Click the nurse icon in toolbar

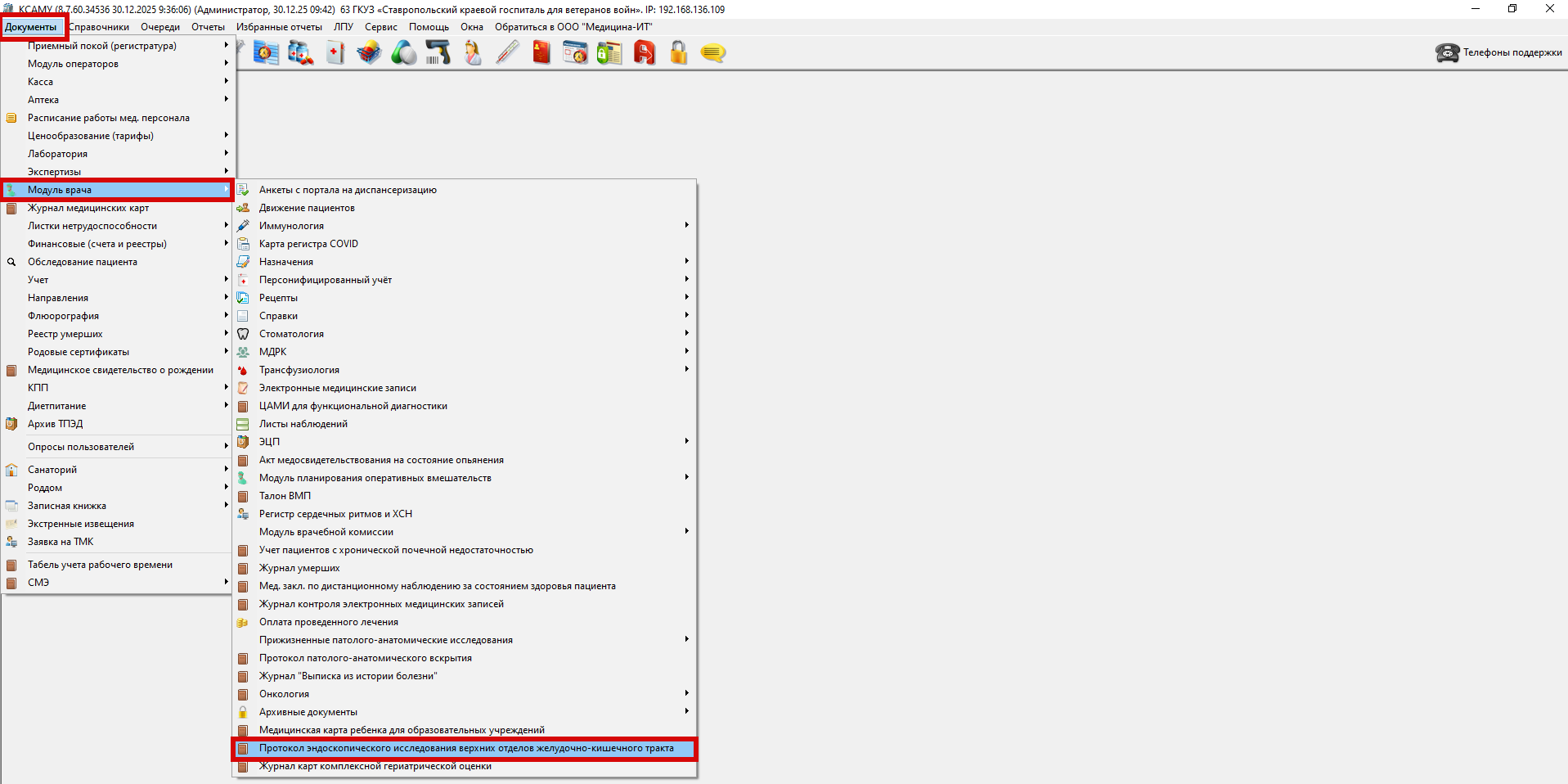click(473, 54)
